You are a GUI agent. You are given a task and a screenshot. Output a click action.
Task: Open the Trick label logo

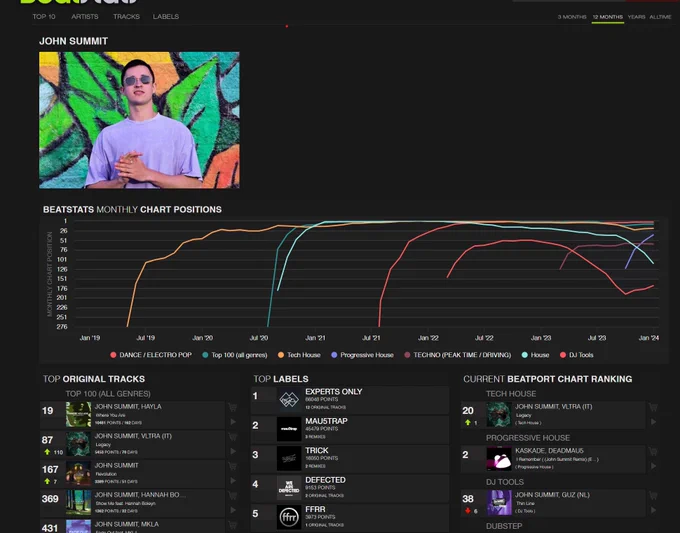[289, 458]
